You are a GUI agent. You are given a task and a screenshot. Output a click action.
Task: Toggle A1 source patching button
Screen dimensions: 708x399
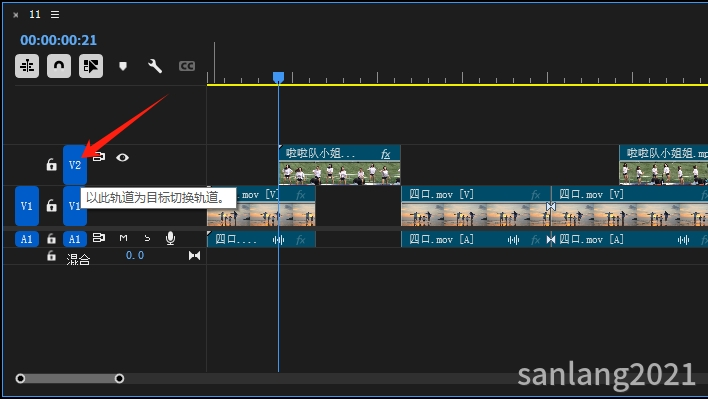point(27,239)
